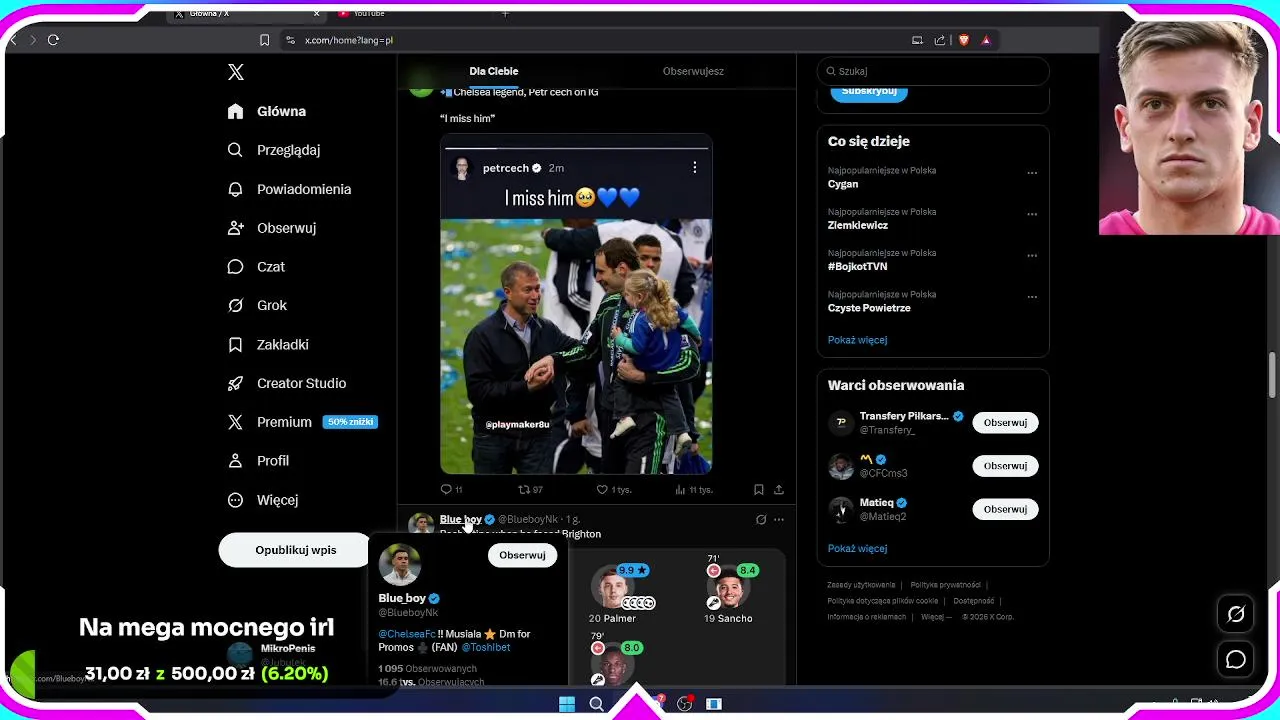The image size is (1280, 720).
Task: Open Creator Studio
Action: 287,383
